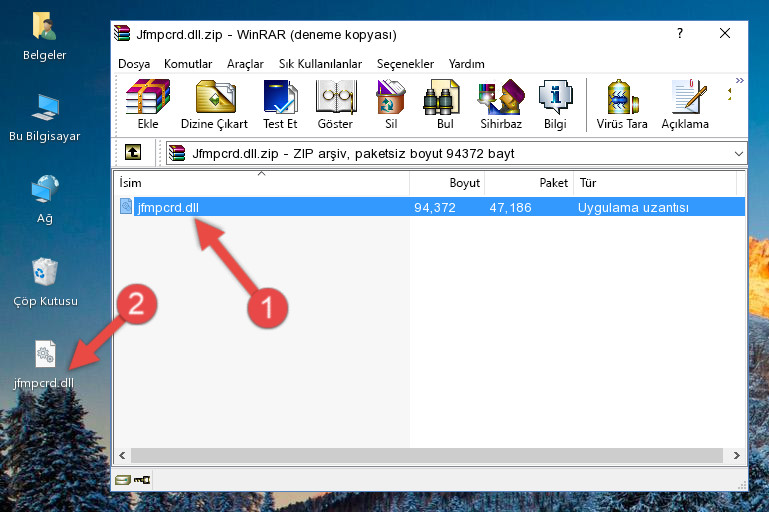This screenshot has width=769, height=512.
Task: Open the Dosya menu
Action: [x=134, y=64]
